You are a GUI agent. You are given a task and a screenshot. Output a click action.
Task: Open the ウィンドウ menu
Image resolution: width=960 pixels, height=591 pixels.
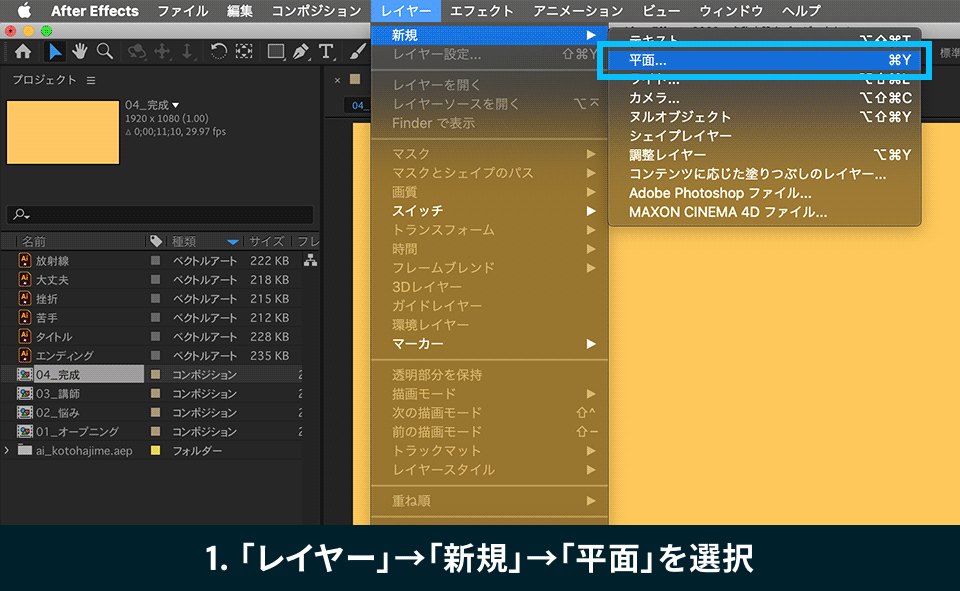(731, 10)
